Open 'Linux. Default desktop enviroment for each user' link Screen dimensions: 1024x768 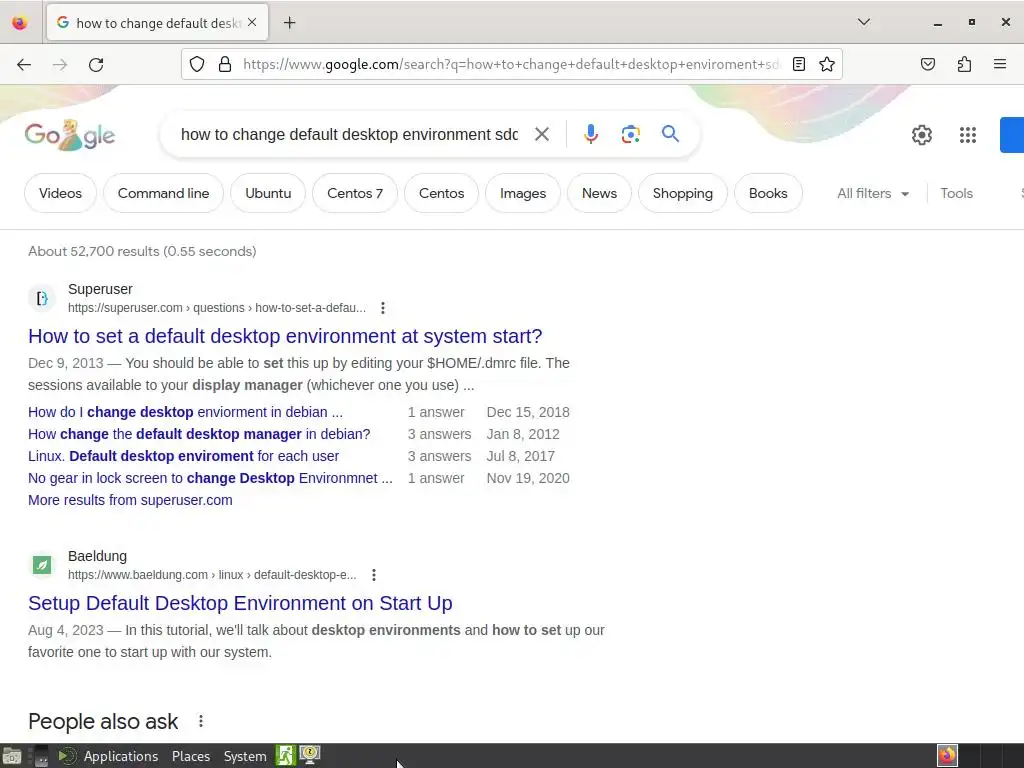click(184, 456)
